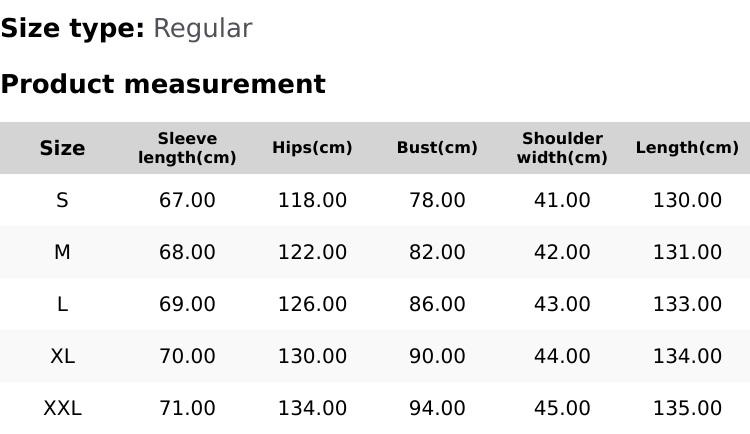
Task: Click the M size row label
Action: pos(62,252)
